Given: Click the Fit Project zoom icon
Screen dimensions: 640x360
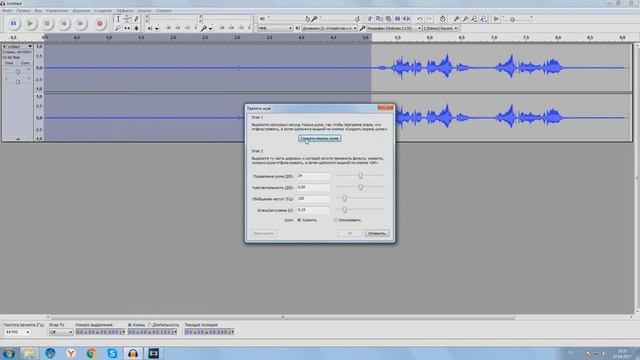Looking at the screenshot, I should click(x=483, y=19).
